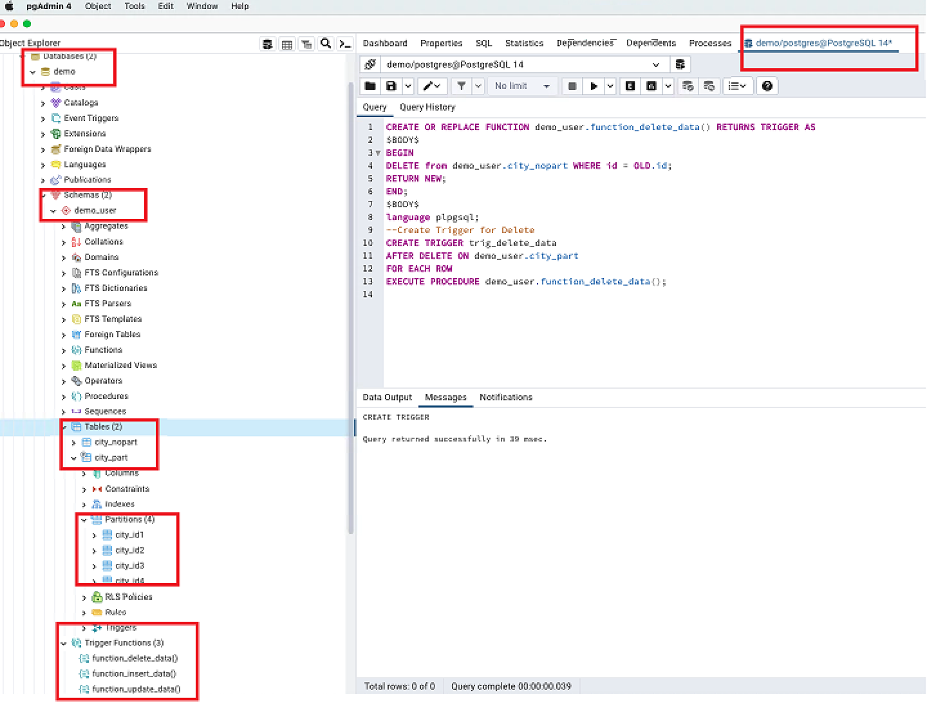Open Search Objects magnifier icon

325,44
